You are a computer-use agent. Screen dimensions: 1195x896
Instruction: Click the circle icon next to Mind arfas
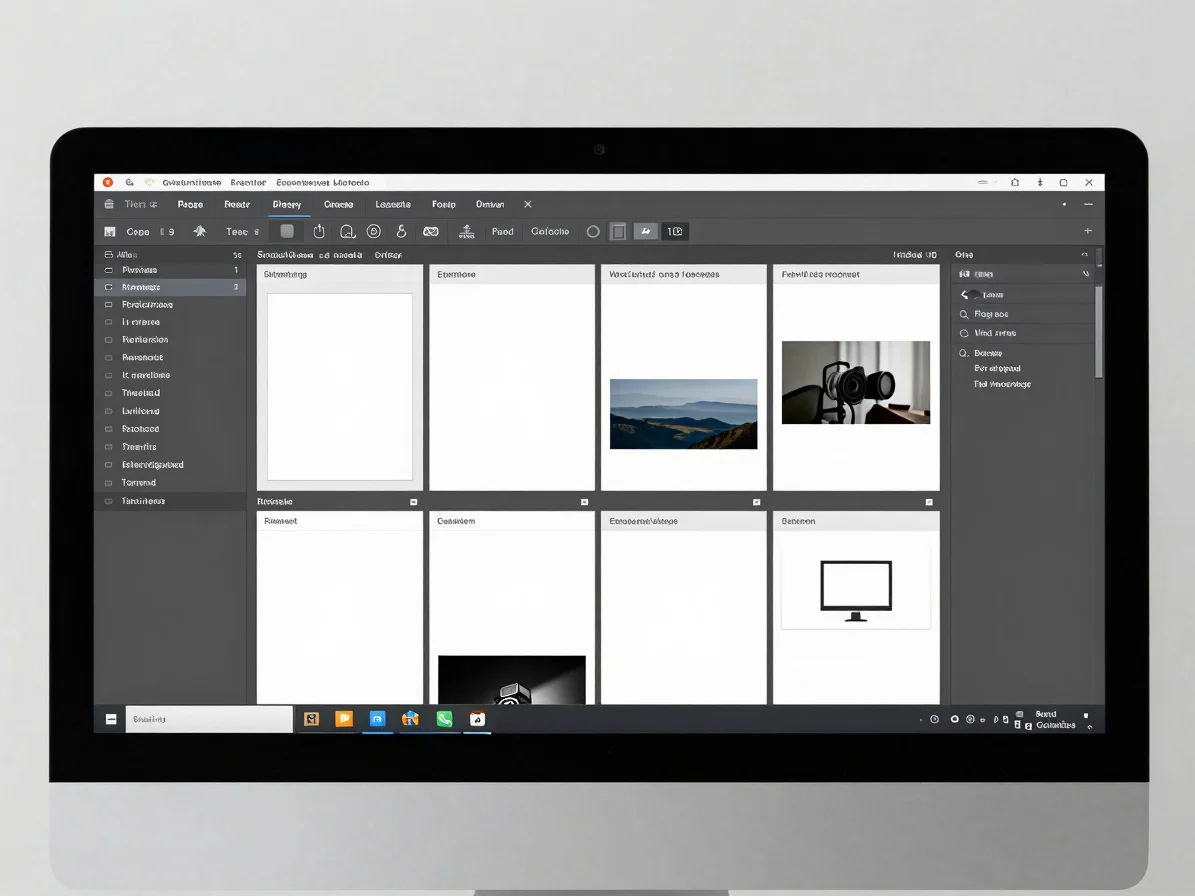(x=964, y=333)
